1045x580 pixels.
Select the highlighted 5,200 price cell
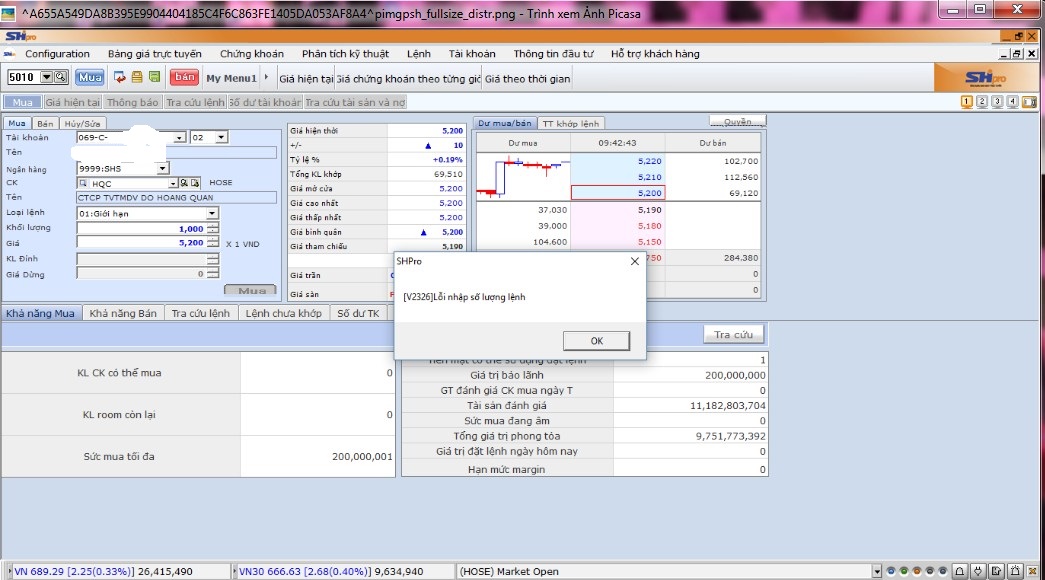tap(618, 193)
